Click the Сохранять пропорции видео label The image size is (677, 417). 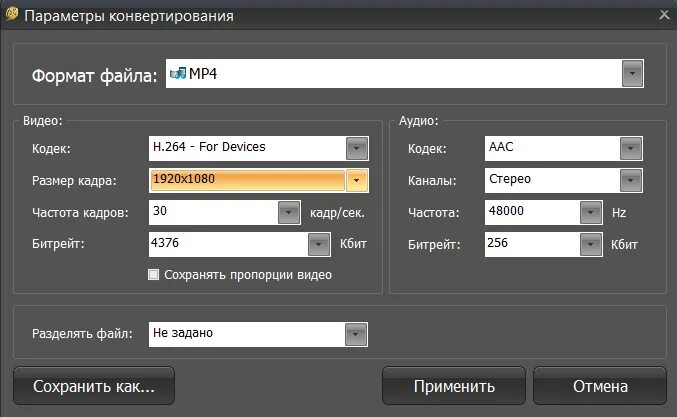[x=248, y=275]
